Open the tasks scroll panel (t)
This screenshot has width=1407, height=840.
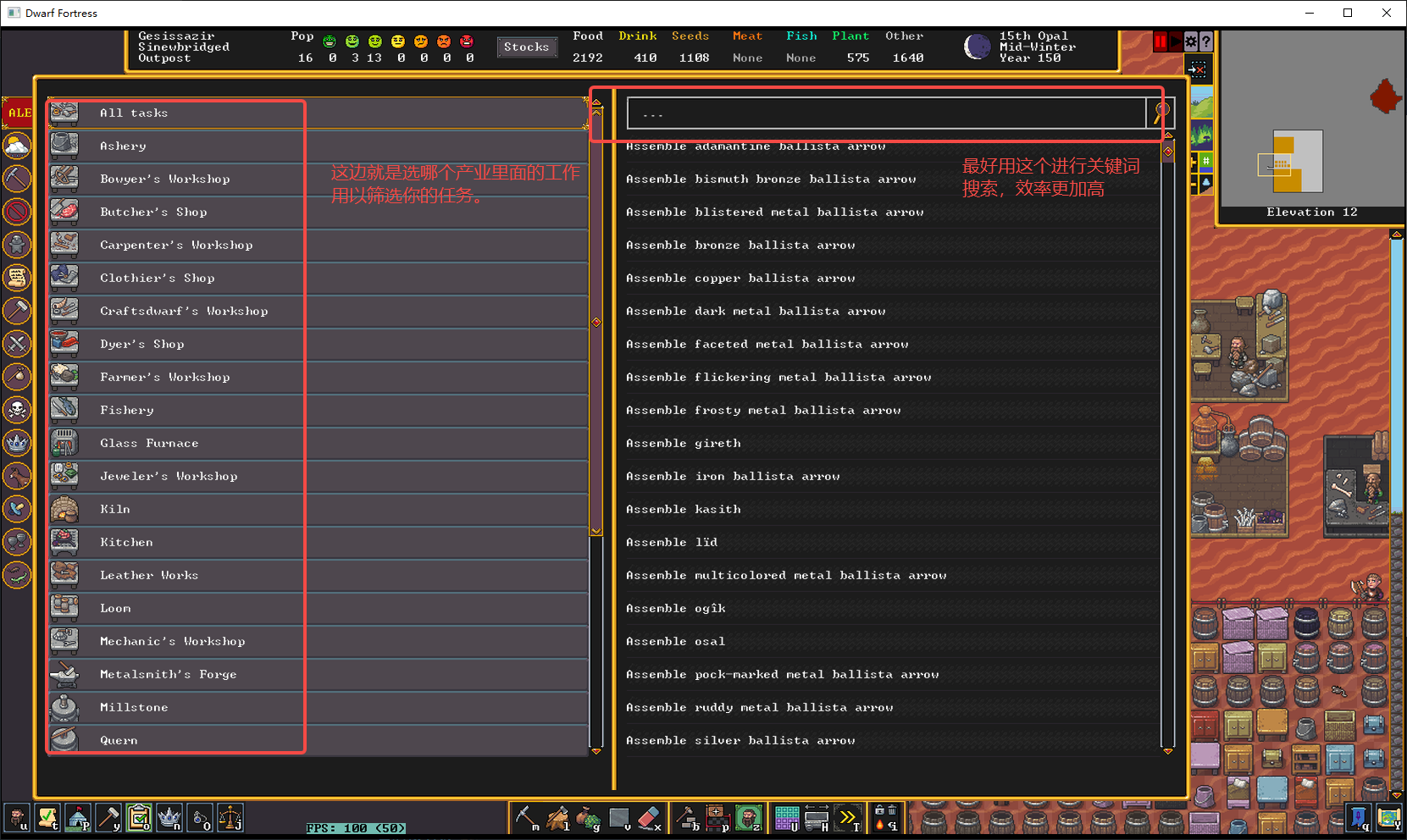pyautogui.click(x=47, y=819)
